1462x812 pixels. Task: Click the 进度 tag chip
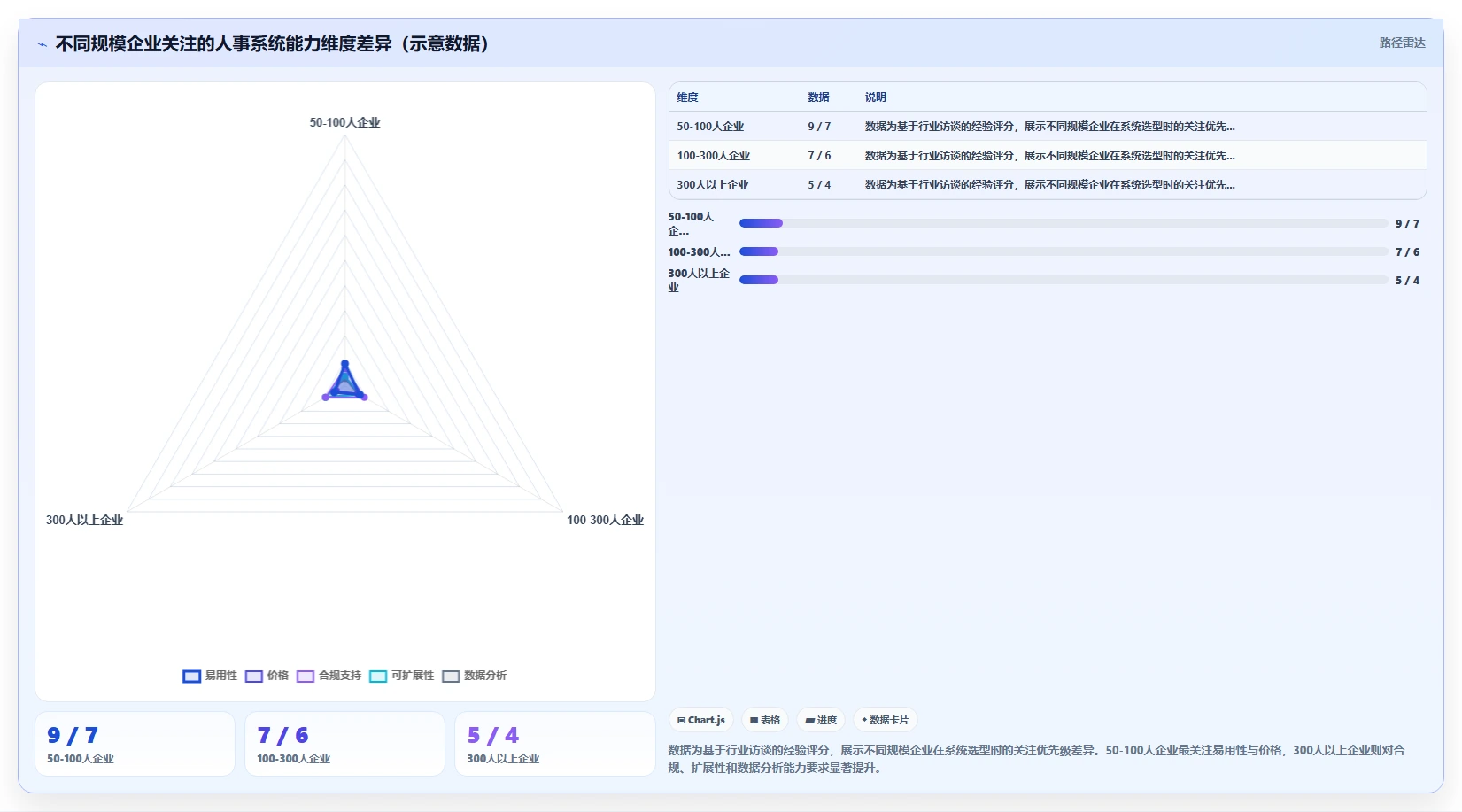click(x=821, y=720)
